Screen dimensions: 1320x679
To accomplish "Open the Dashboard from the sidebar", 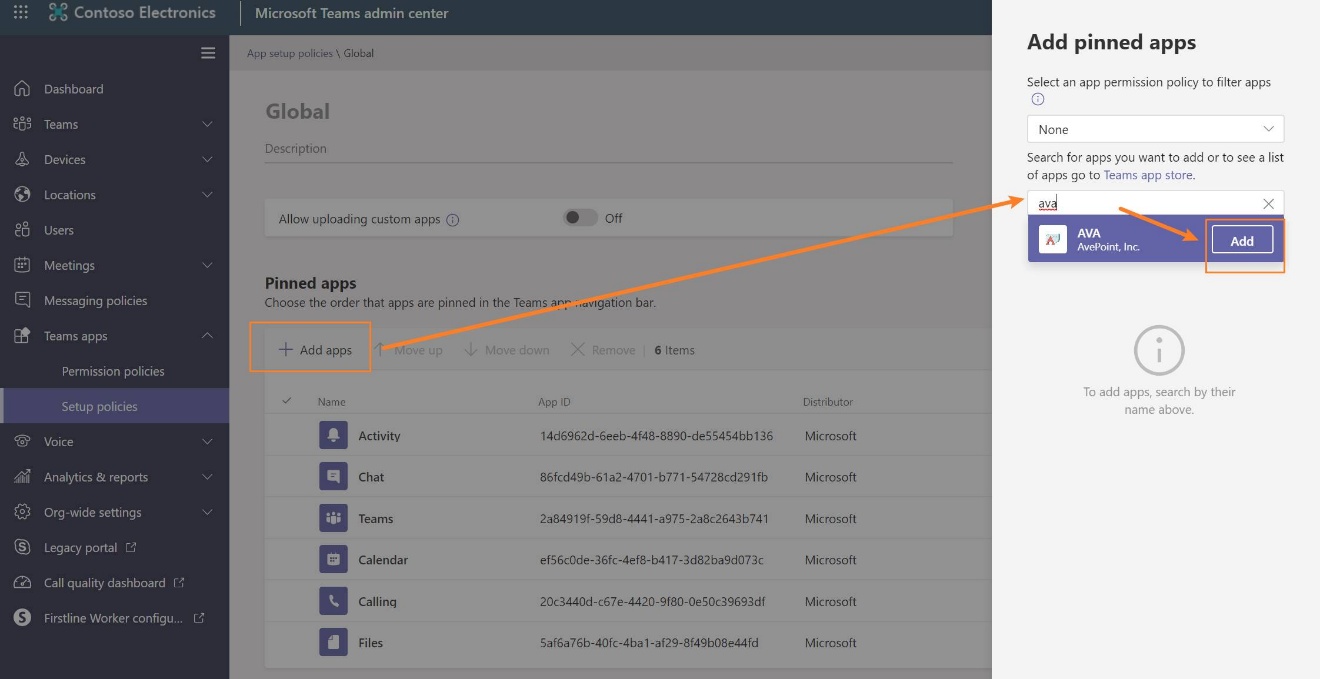I will 72,88.
